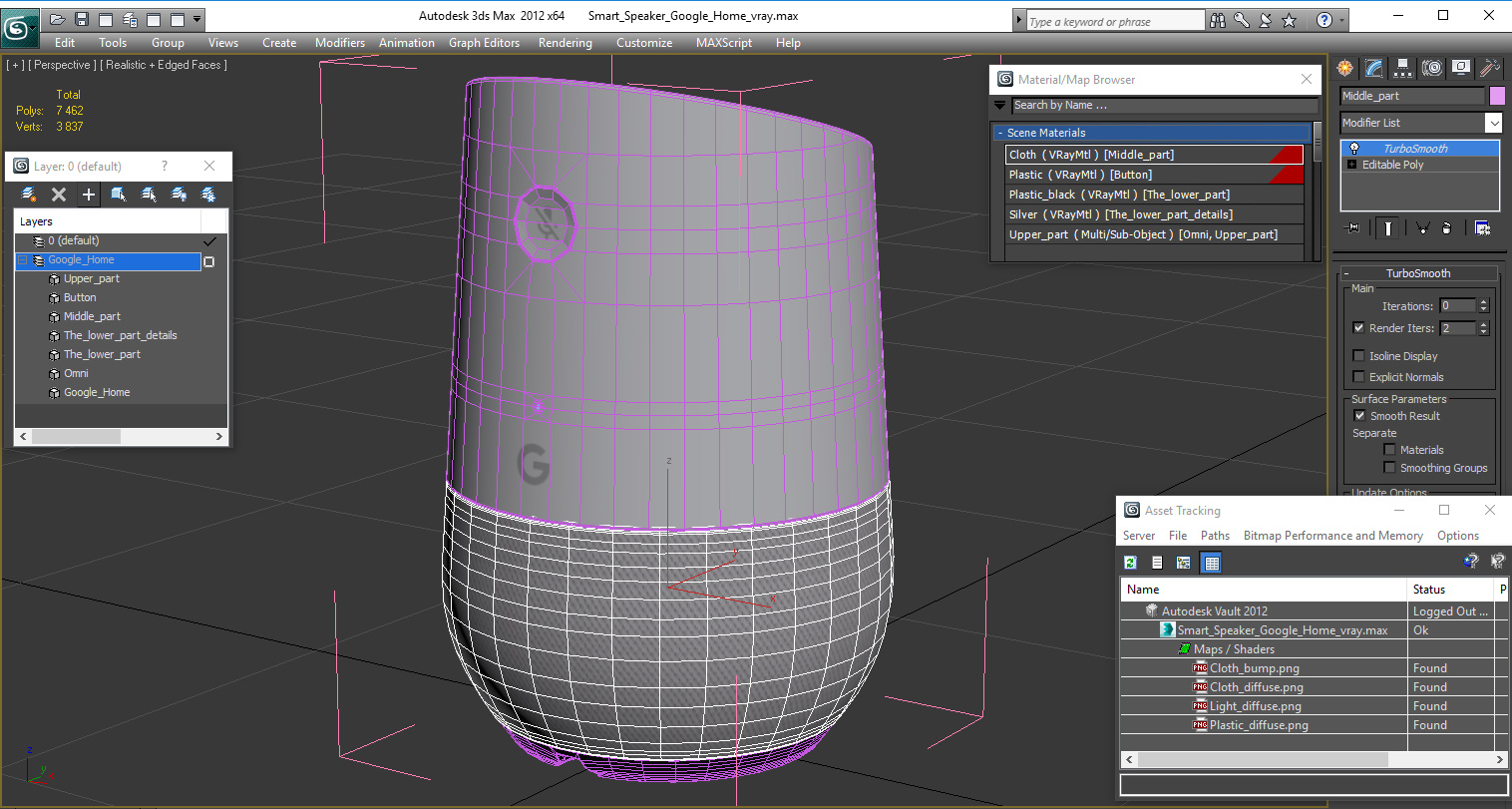
Task: Toggle TurboSmooth modifier lightbulb on/off
Action: [1353, 149]
